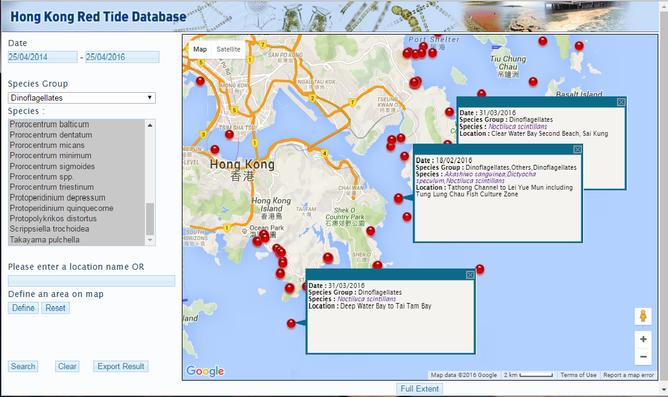The width and height of the screenshot is (668, 397).
Task: Click red marker pointing to Tathong Channel popup
Action: [398, 198]
